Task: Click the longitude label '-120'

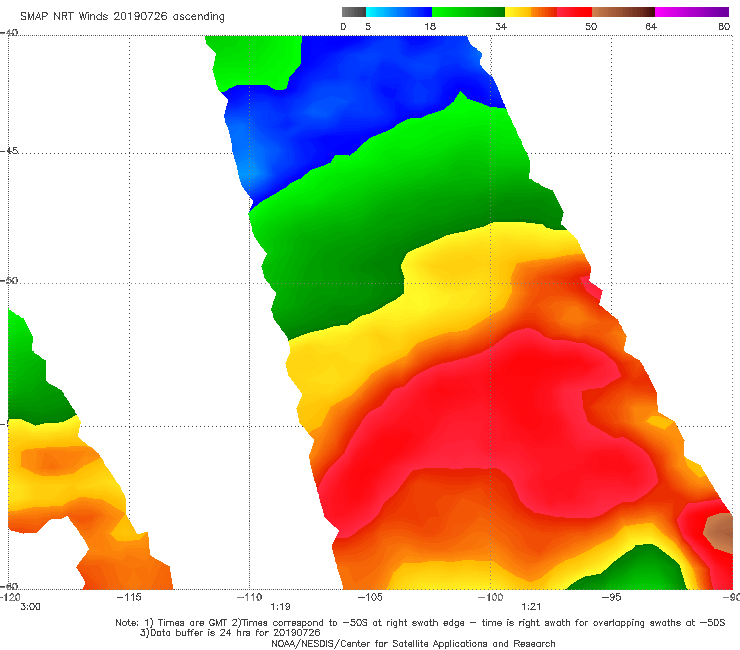Action: pos(10,597)
